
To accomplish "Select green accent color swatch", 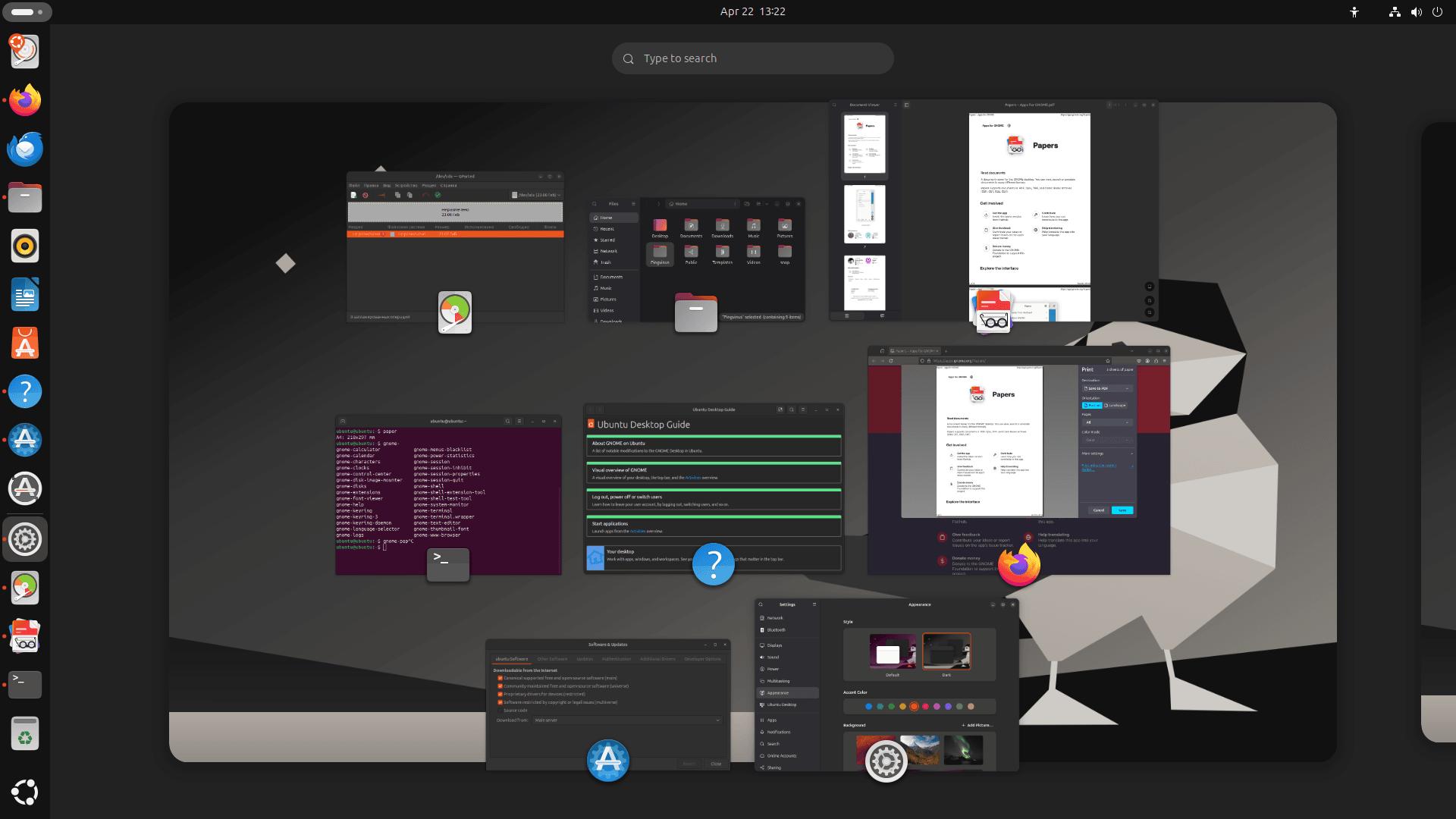I will click(x=891, y=706).
